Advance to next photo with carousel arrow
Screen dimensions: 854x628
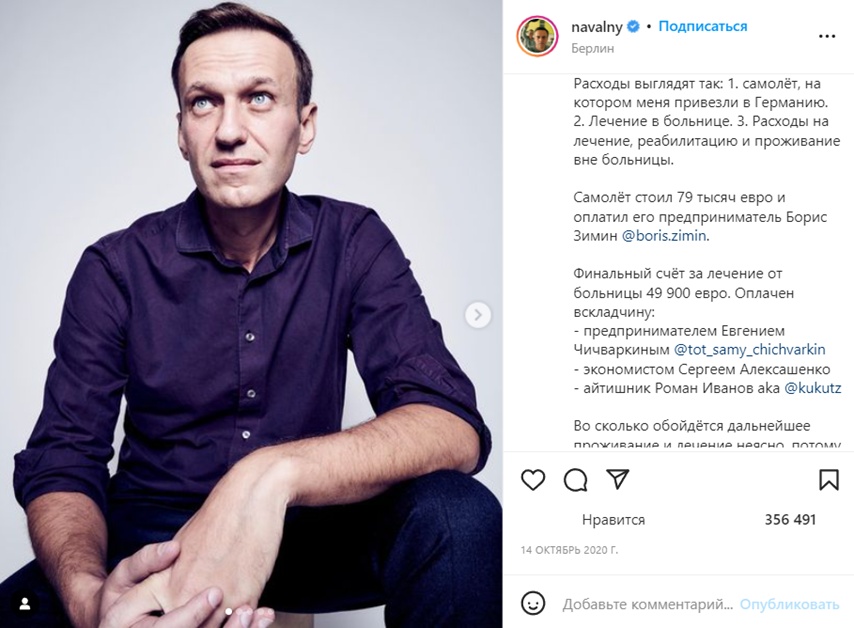[478, 315]
